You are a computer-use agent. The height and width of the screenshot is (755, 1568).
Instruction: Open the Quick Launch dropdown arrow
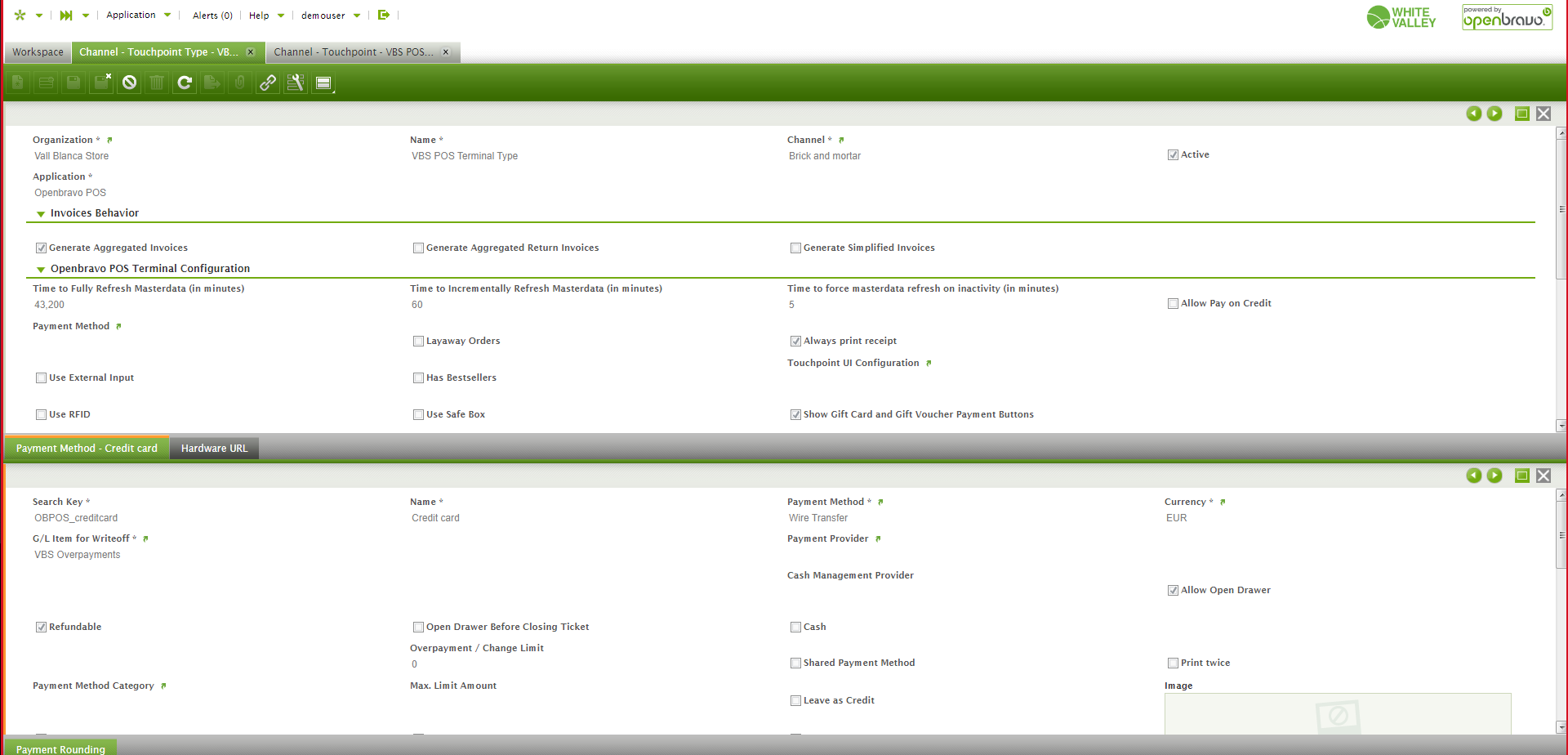(85, 16)
